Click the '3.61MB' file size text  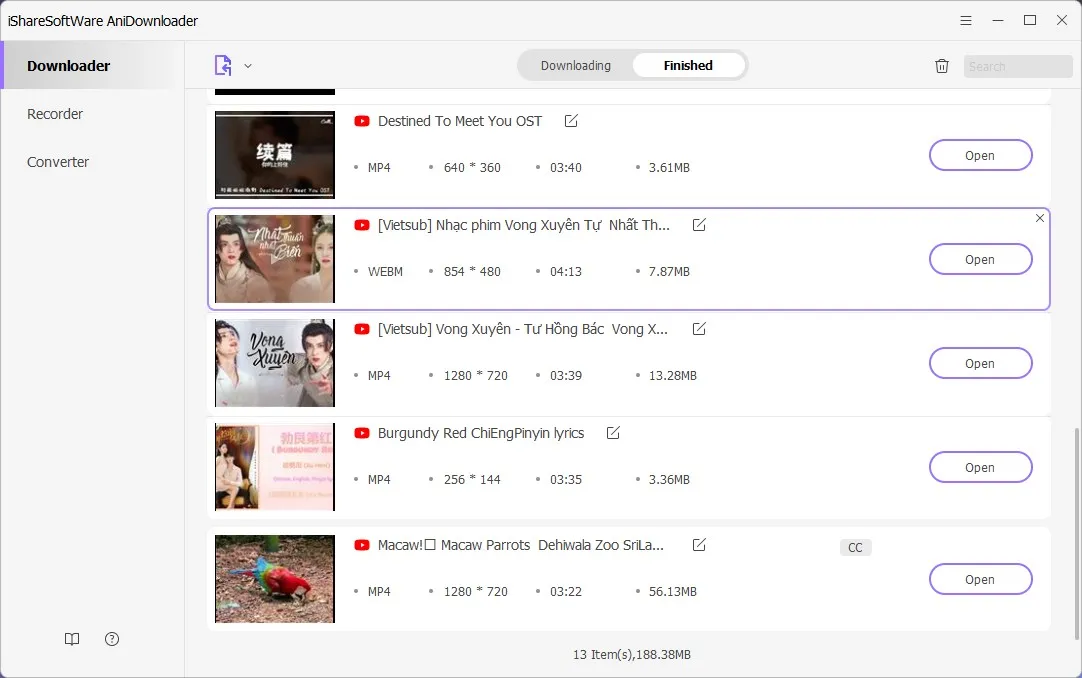[669, 168]
